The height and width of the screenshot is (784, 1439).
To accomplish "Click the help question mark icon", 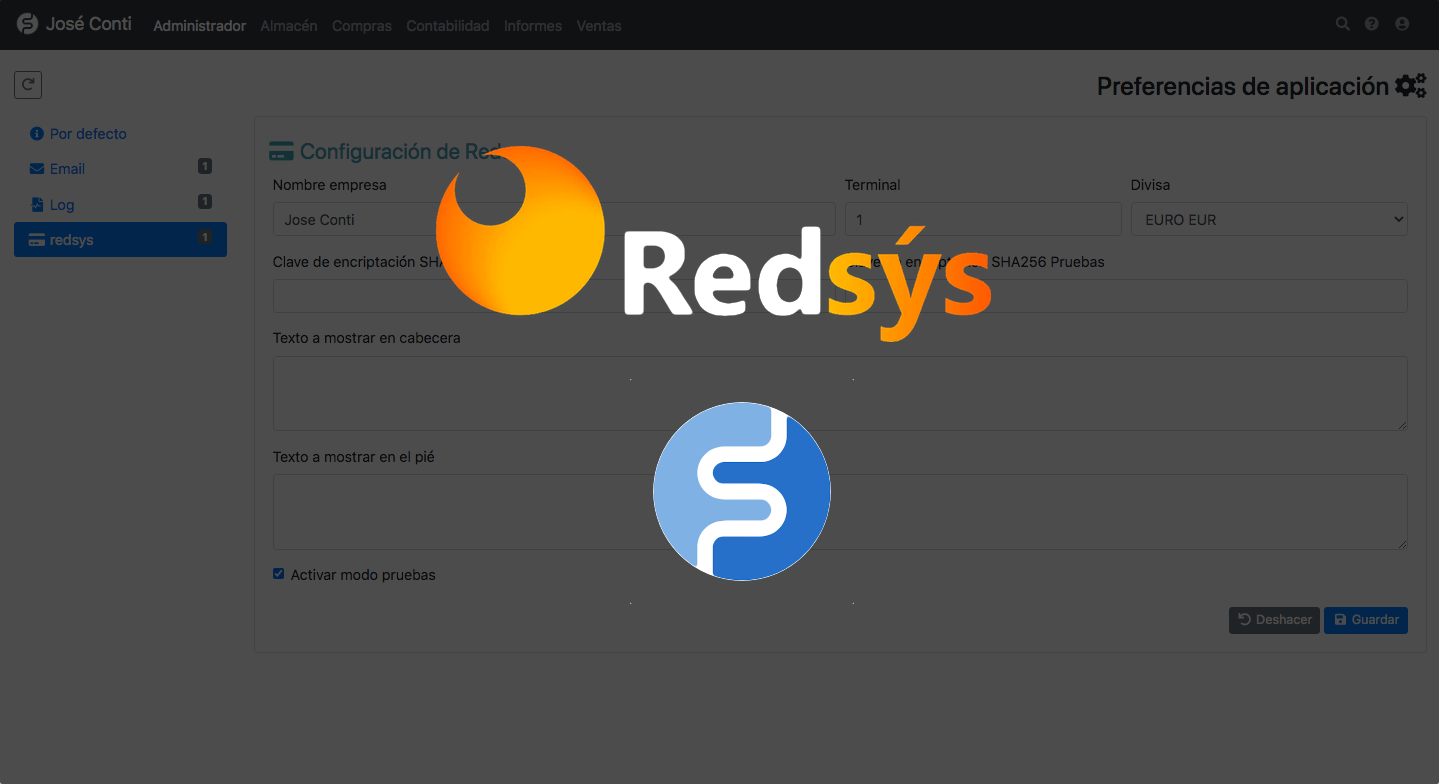I will coord(1371,23).
